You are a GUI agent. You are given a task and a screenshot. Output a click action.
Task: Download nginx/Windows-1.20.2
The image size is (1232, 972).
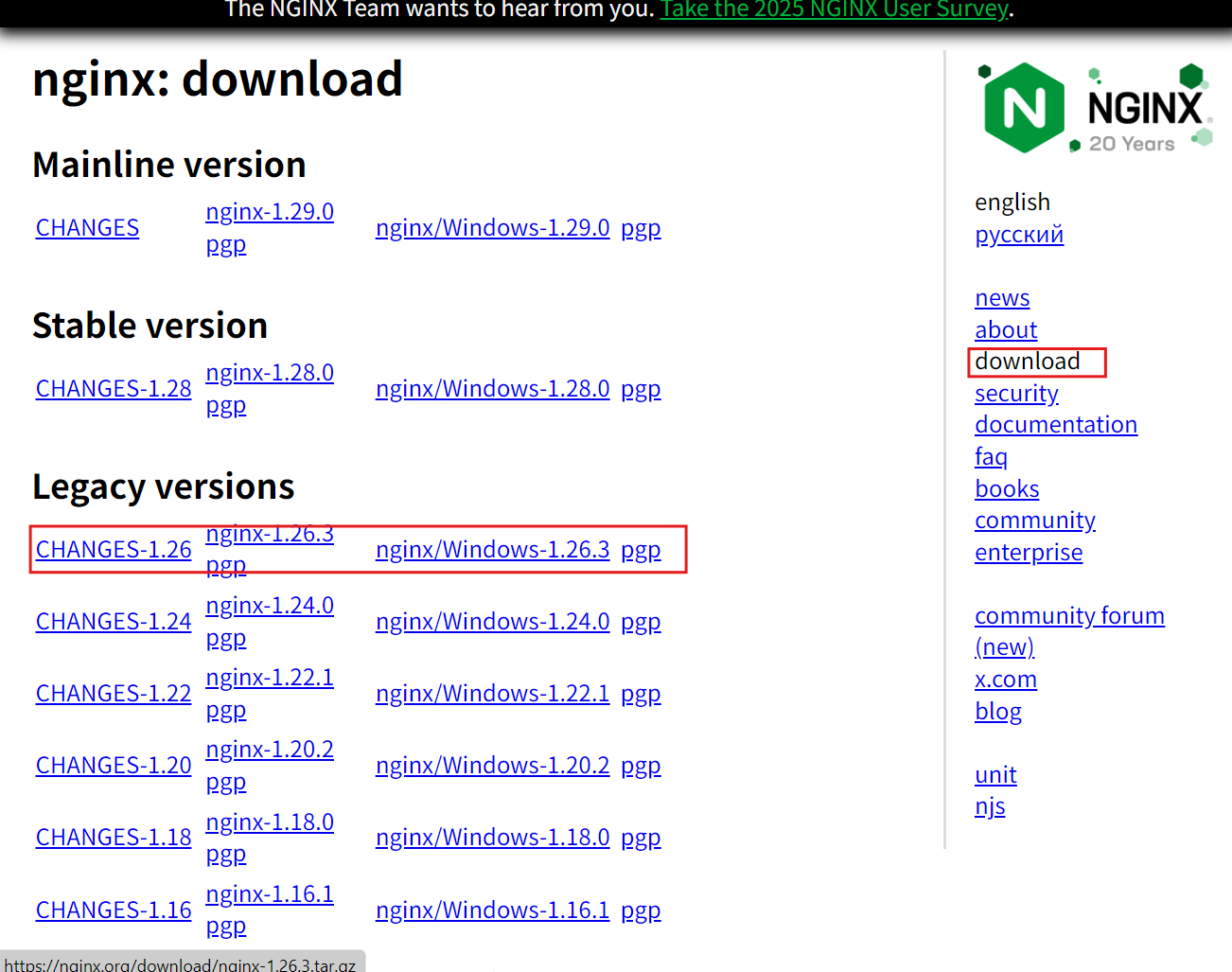[492, 766]
